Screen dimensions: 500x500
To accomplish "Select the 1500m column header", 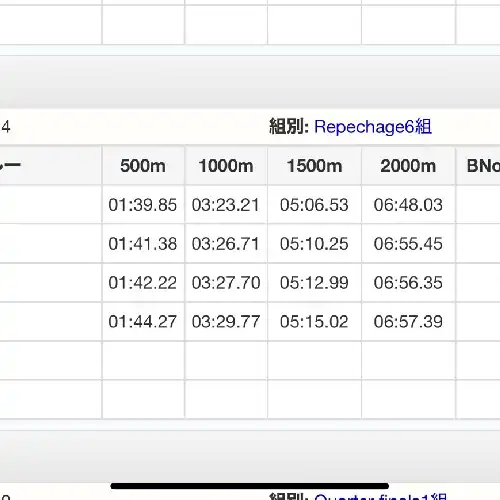I will [314, 166].
